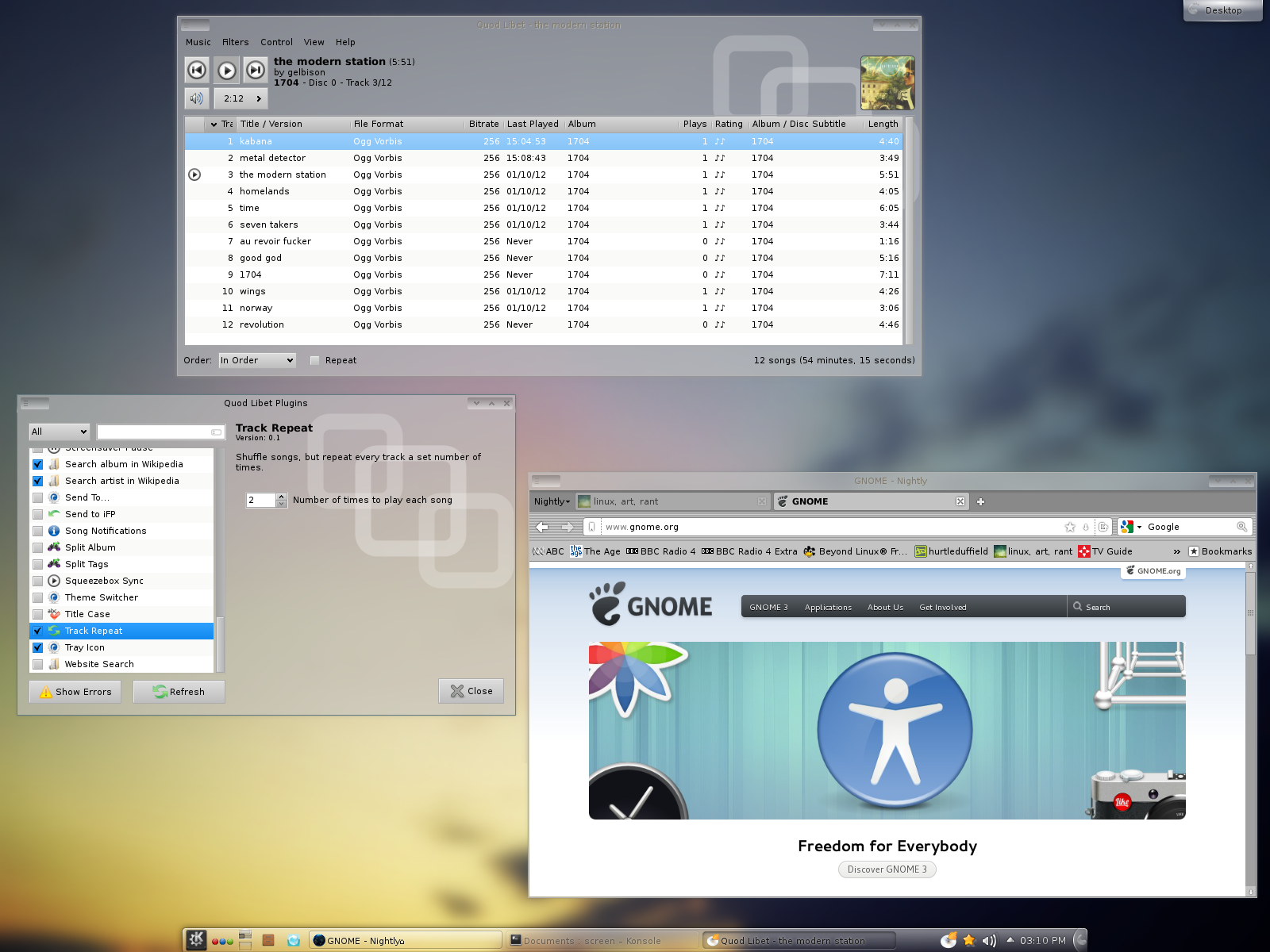Click the album cover art thumbnail
The image size is (1270, 952).
pos(887,83)
